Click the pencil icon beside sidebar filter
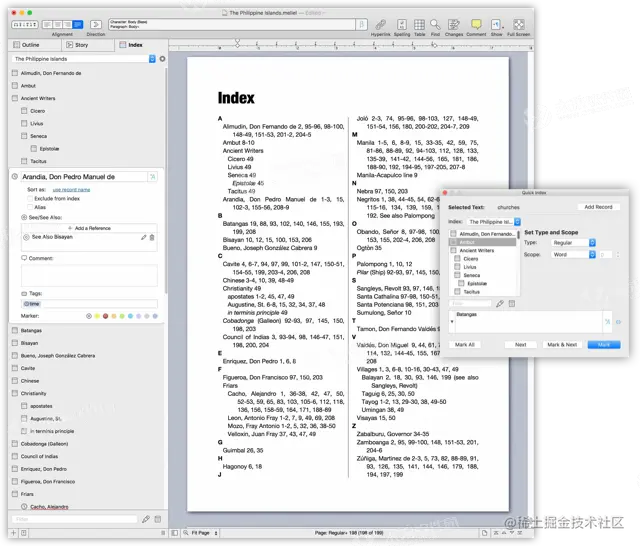 point(146,519)
